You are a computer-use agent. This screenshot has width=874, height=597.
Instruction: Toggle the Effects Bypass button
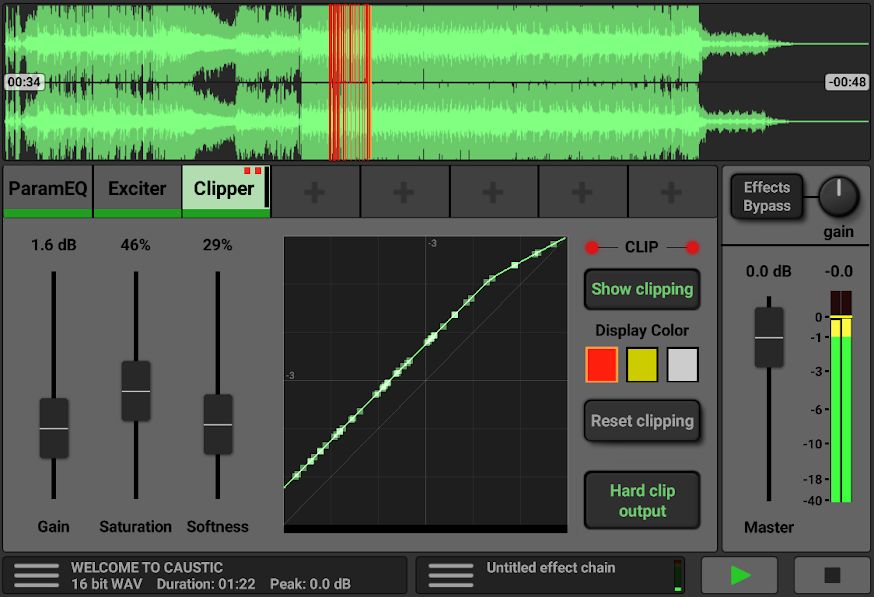(767, 197)
